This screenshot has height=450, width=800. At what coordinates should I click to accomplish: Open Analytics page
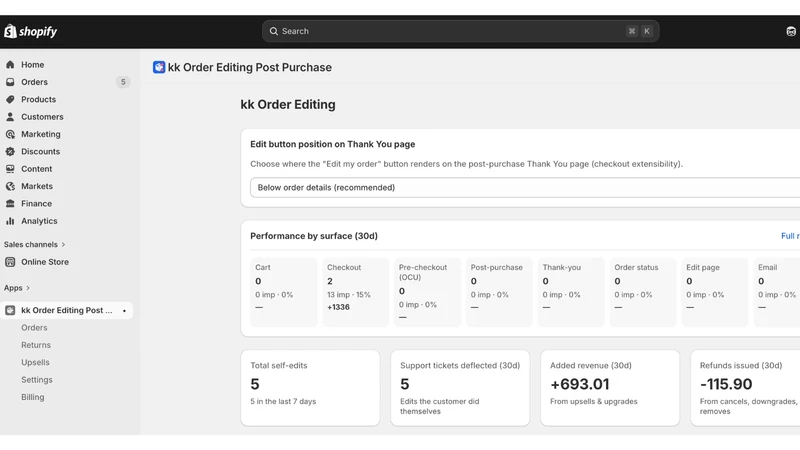pos(39,221)
